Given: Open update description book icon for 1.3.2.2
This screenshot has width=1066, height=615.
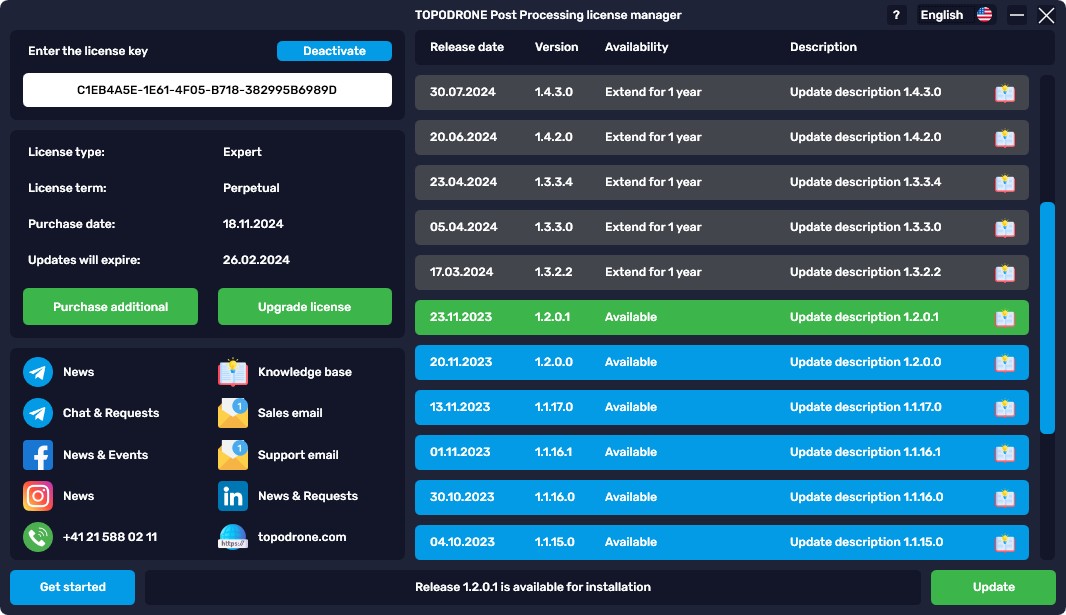Looking at the screenshot, I should [x=1004, y=273].
